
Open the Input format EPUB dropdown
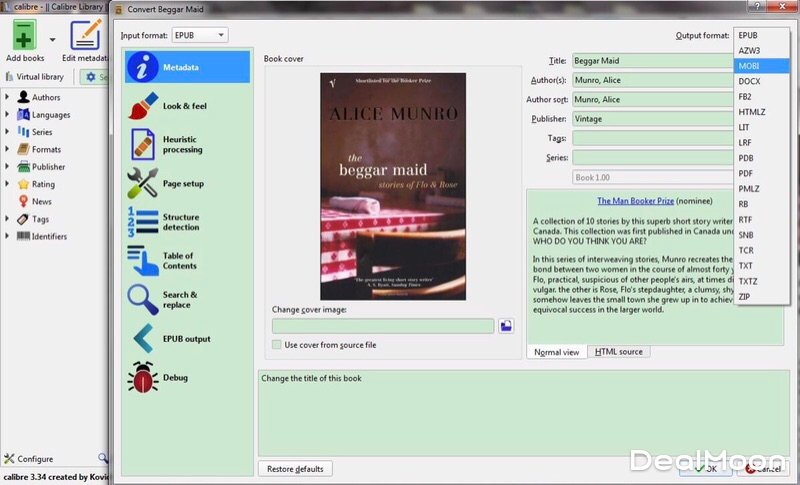[200, 35]
